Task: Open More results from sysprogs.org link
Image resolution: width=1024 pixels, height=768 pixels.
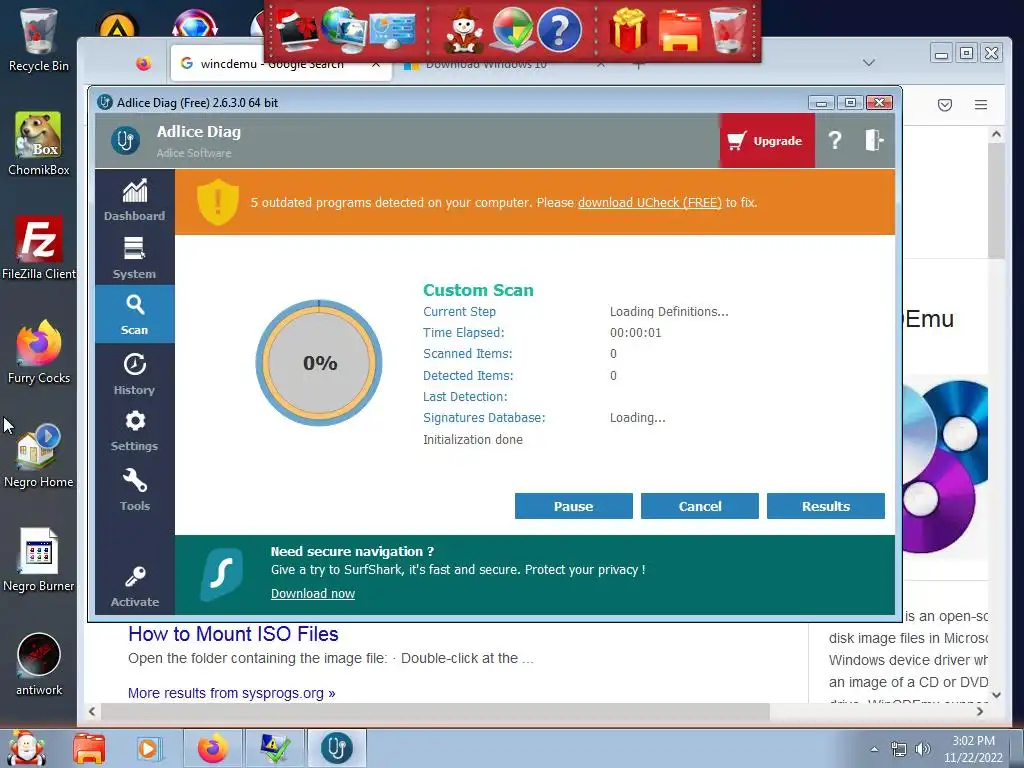Action: [231, 693]
